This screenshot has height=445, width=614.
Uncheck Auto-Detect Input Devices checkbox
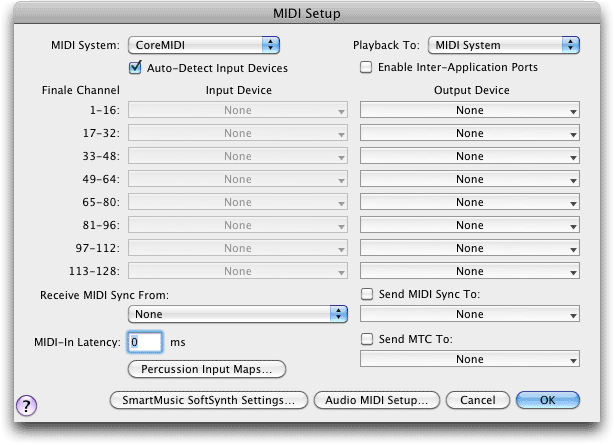[135, 67]
